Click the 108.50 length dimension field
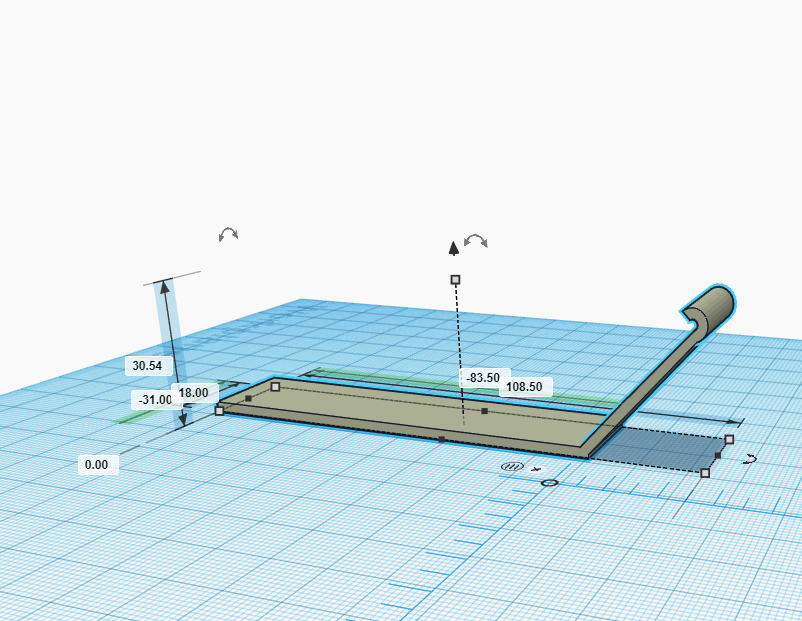The height and width of the screenshot is (621, 802). [x=525, y=387]
